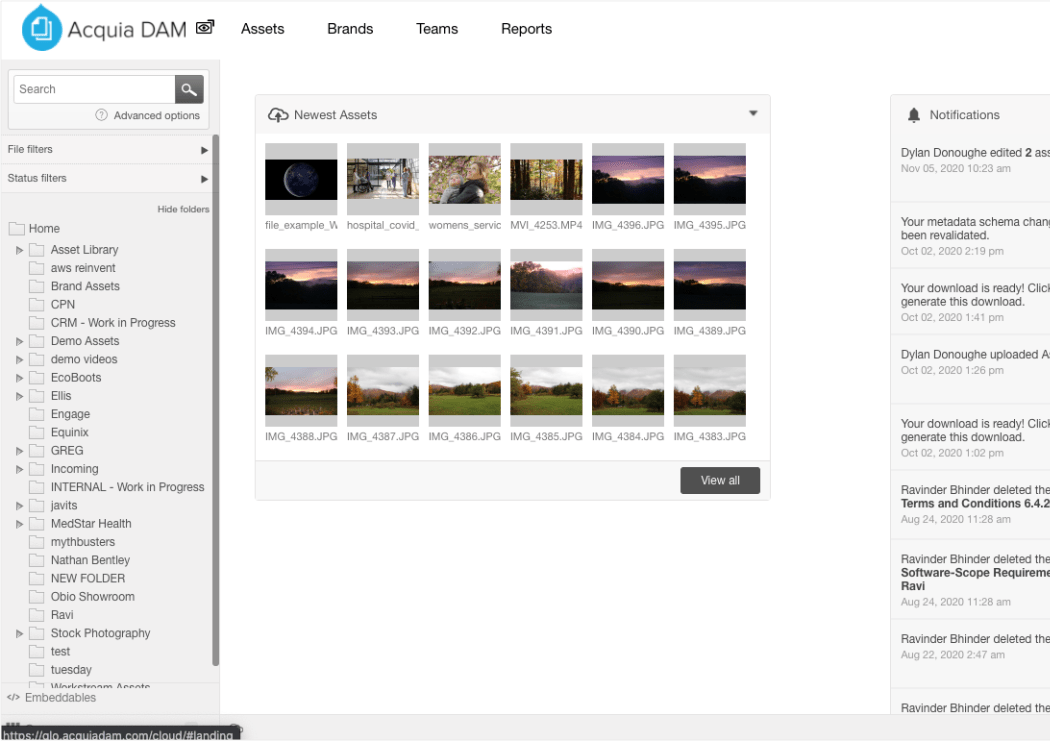Open the Newest Assets panel dropdown

753,114
